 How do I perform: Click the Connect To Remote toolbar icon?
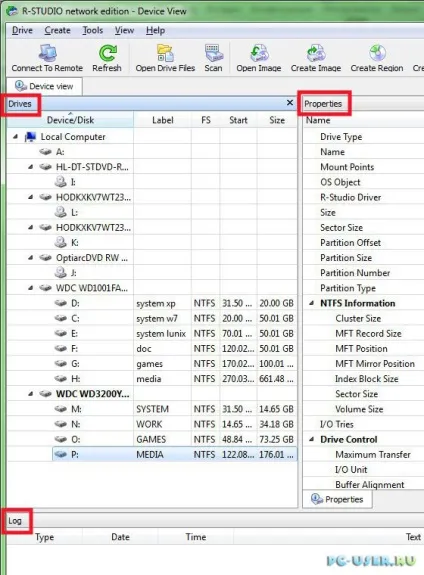[x=47, y=53]
